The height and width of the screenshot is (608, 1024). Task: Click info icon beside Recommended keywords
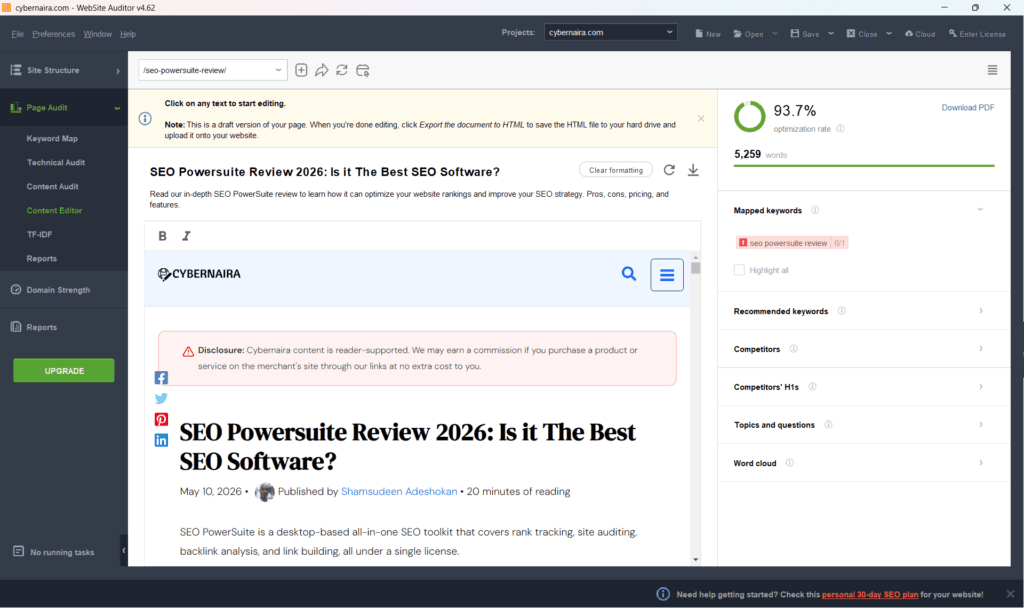point(842,311)
